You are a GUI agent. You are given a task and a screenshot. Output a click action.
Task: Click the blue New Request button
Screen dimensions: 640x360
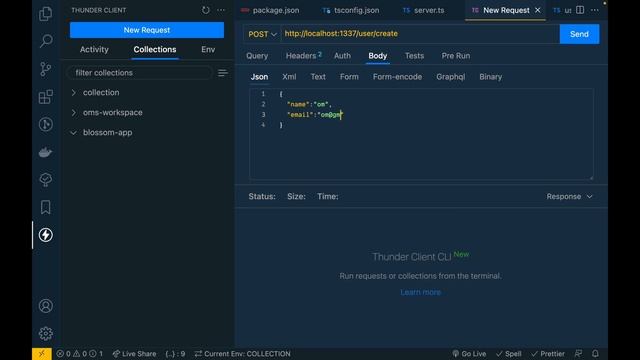tap(147, 30)
